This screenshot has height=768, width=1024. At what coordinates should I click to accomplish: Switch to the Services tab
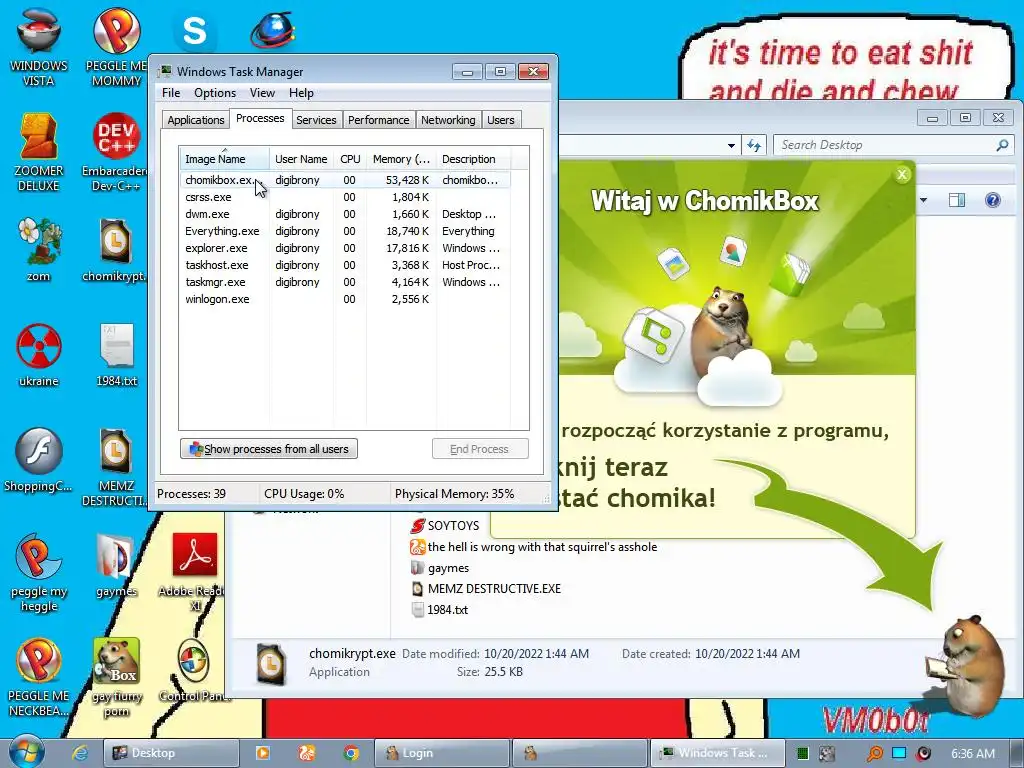316,120
